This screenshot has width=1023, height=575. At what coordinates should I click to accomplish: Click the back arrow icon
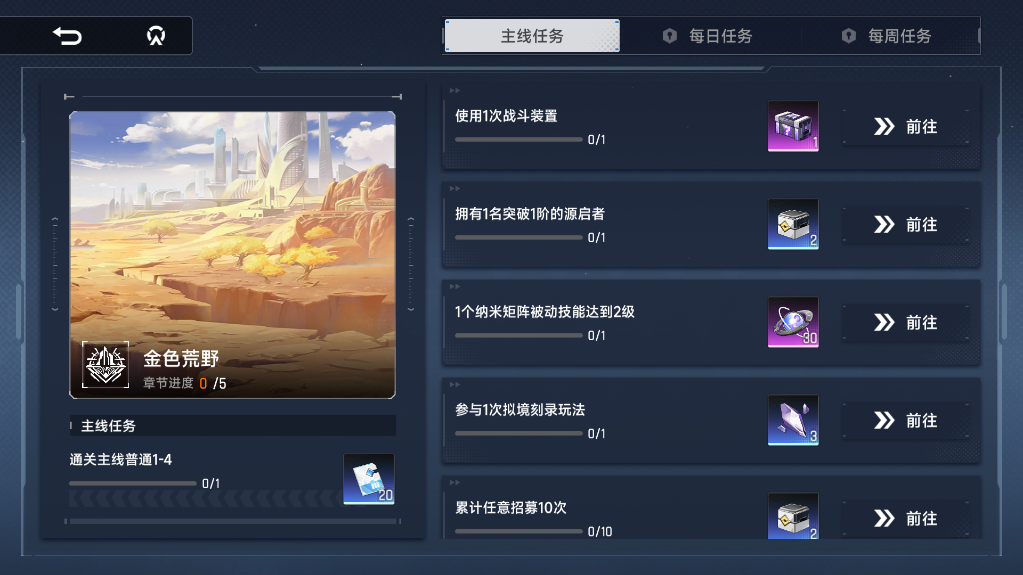[67, 35]
